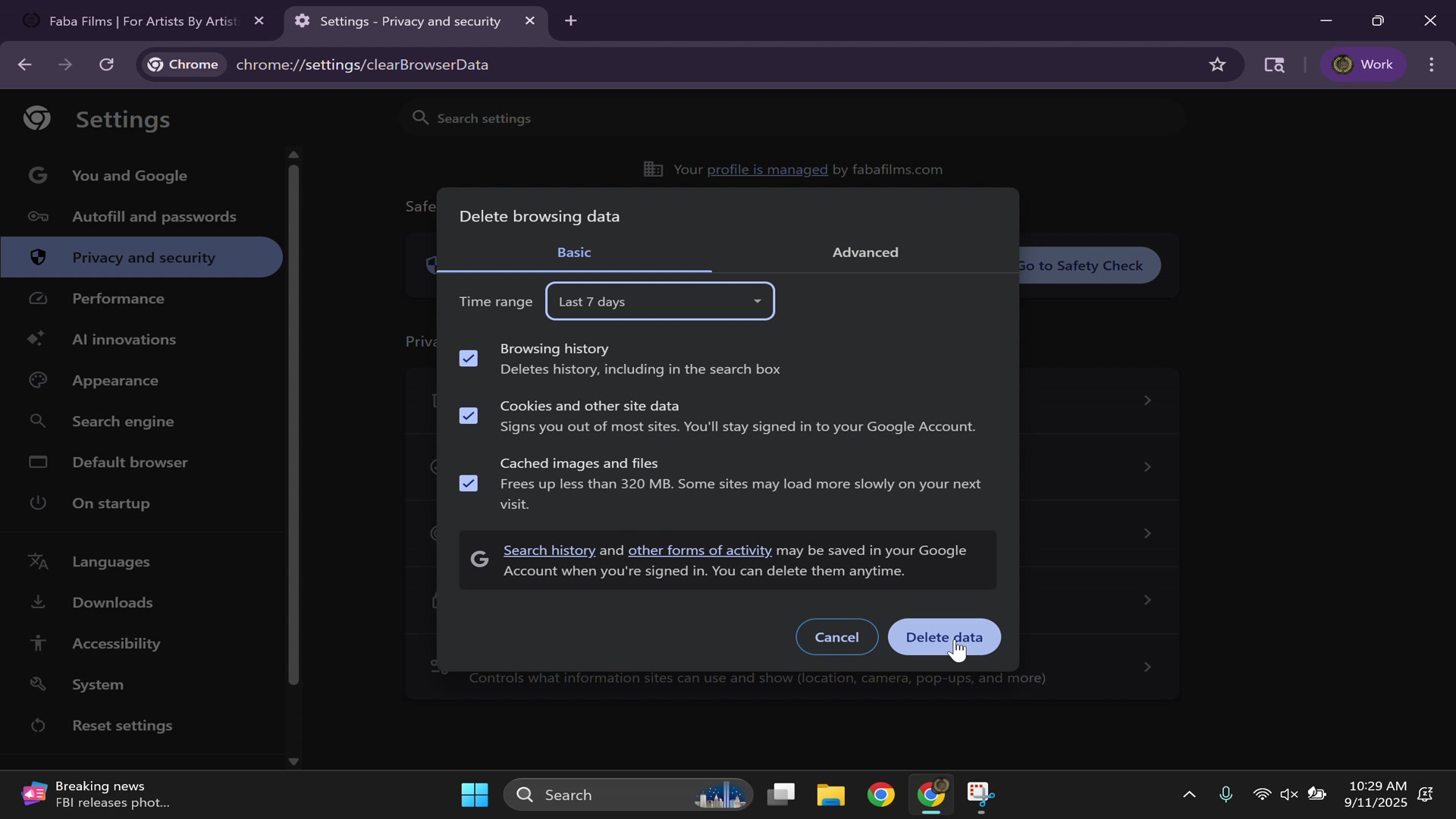1456x819 pixels.
Task: Click the Work profile avatar
Action: 1363,65
